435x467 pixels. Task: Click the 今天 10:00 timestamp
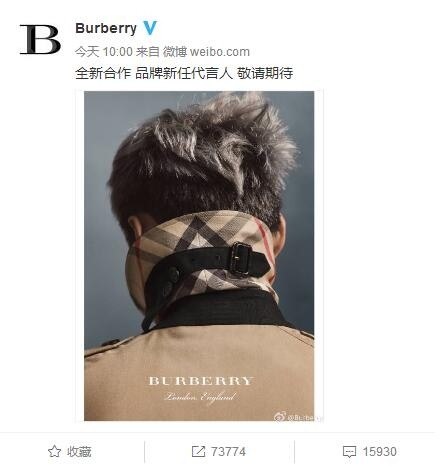[104, 52]
